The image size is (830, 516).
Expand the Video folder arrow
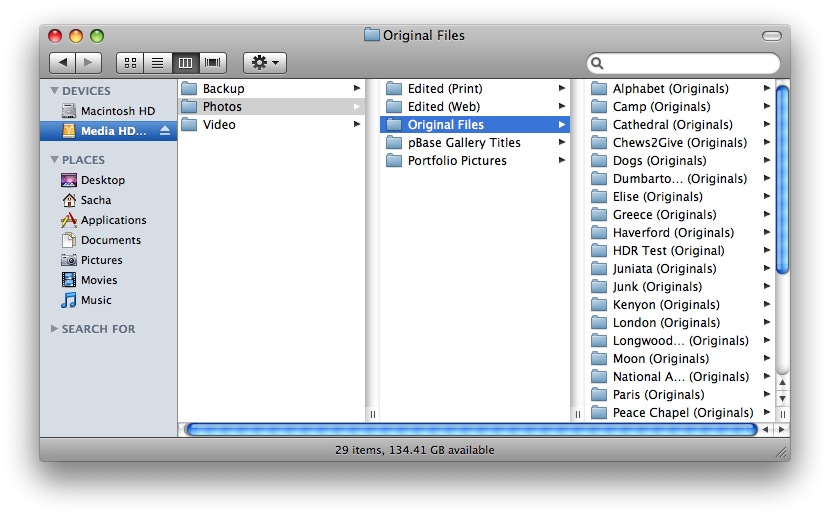(x=357, y=124)
